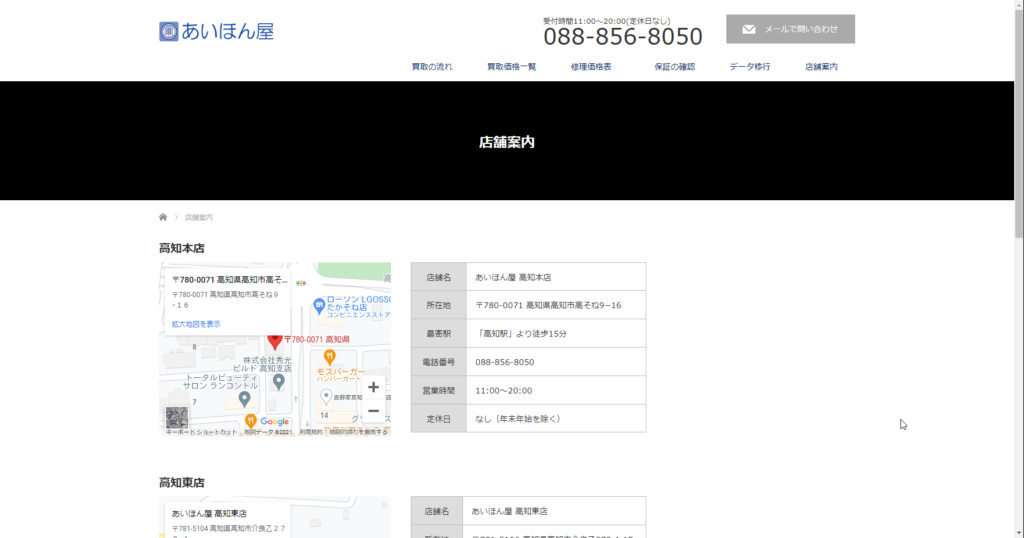This screenshot has width=1024, height=538.
Task: Click the 高知本店 section heading
Action: [182, 248]
